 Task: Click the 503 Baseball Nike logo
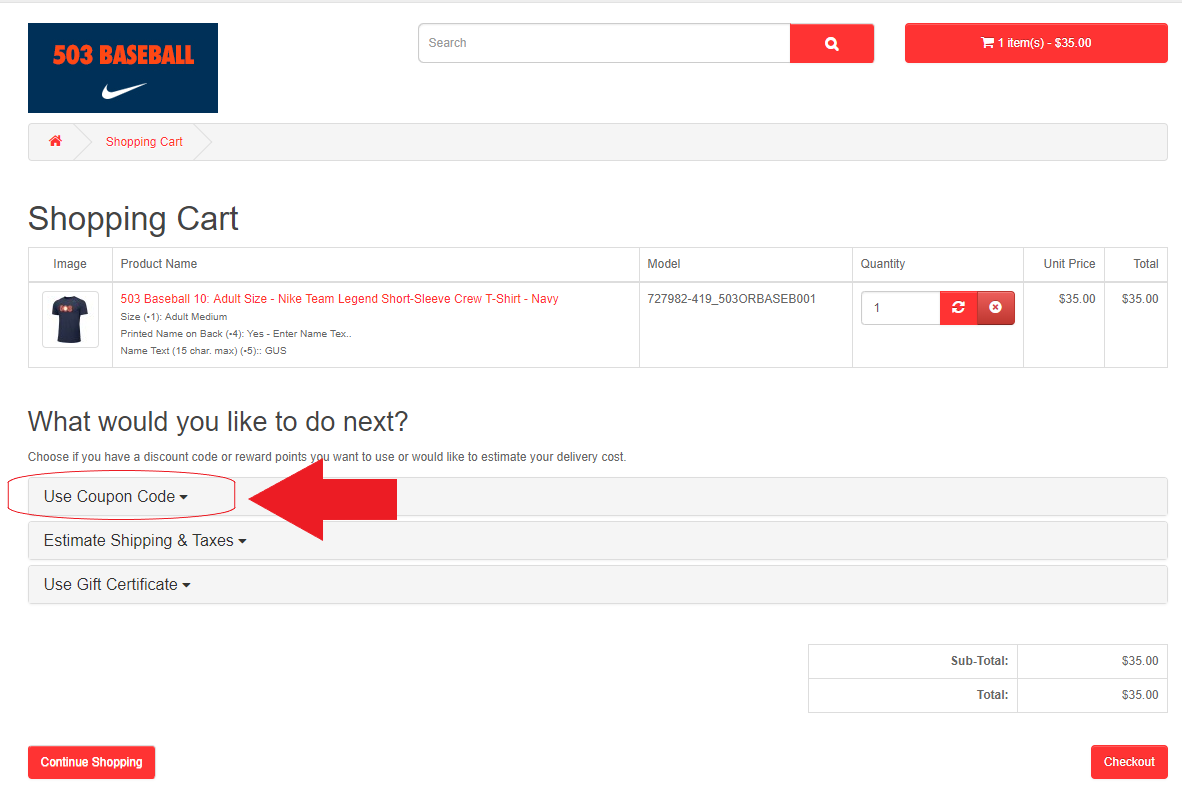tap(123, 68)
